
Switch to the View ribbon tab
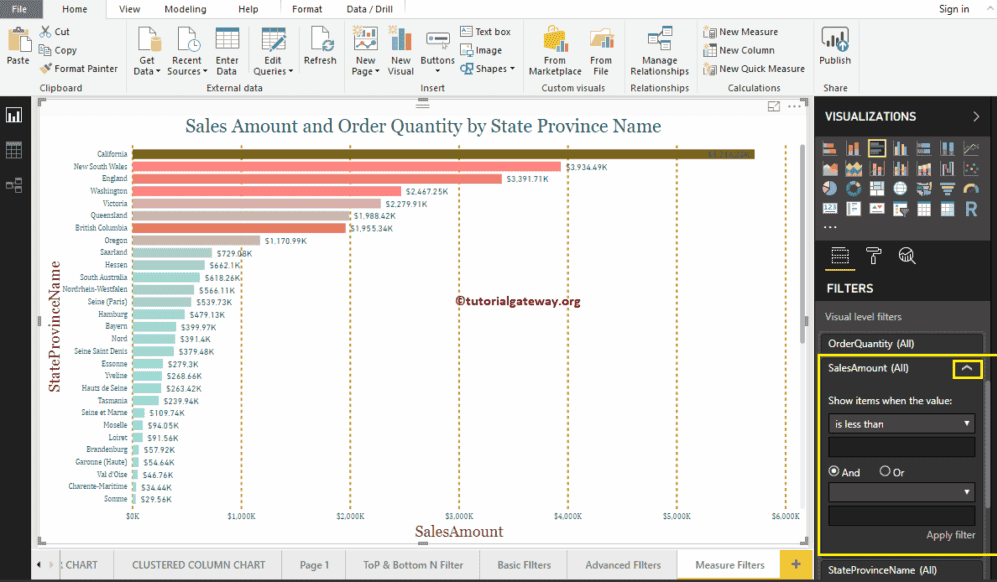tap(129, 9)
